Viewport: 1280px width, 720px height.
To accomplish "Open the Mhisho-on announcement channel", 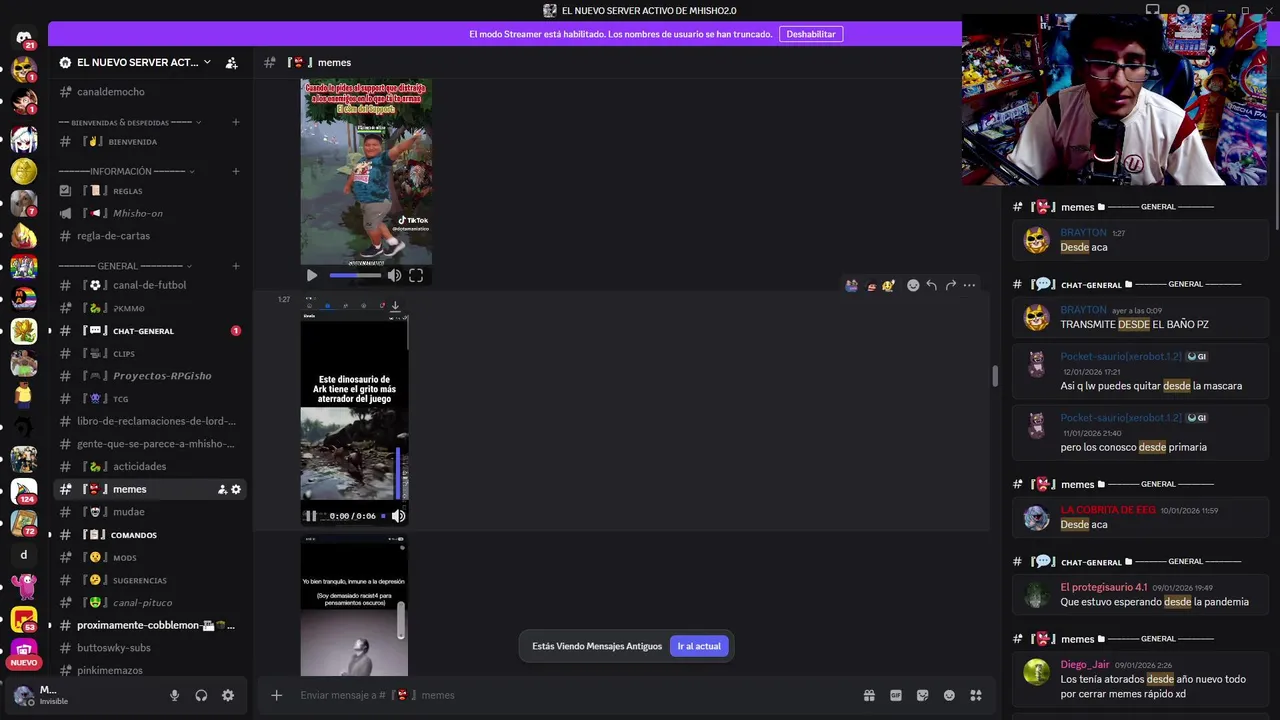I will coord(149,213).
